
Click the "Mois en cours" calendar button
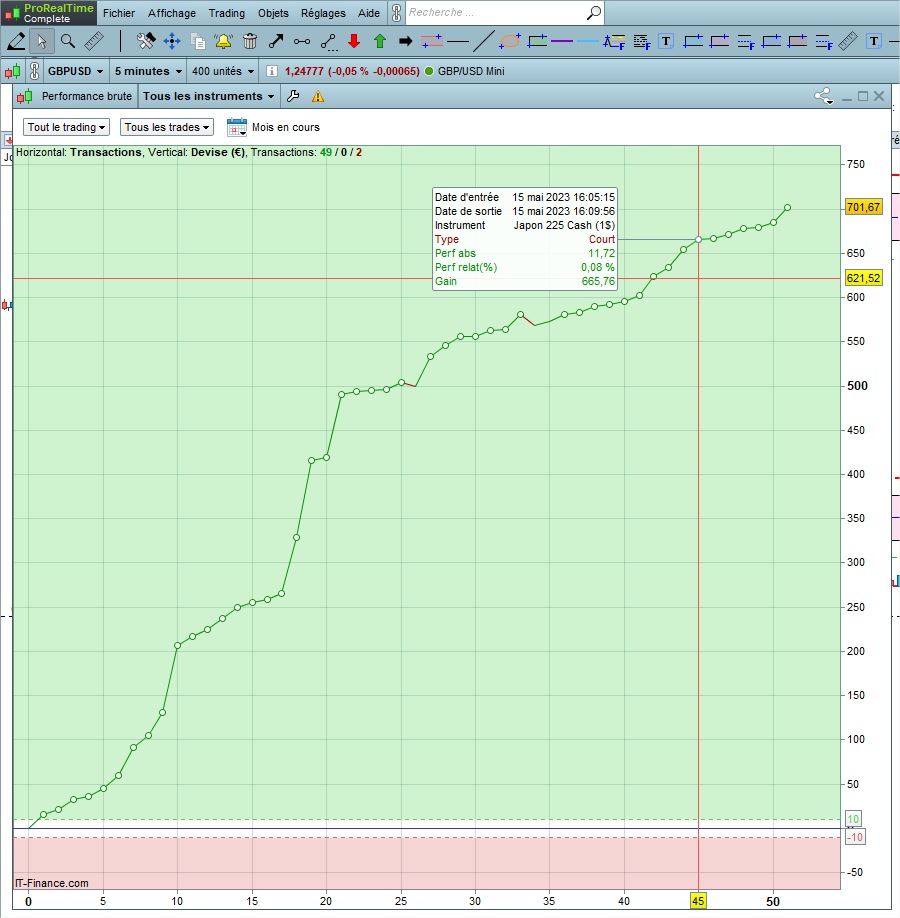coord(237,127)
